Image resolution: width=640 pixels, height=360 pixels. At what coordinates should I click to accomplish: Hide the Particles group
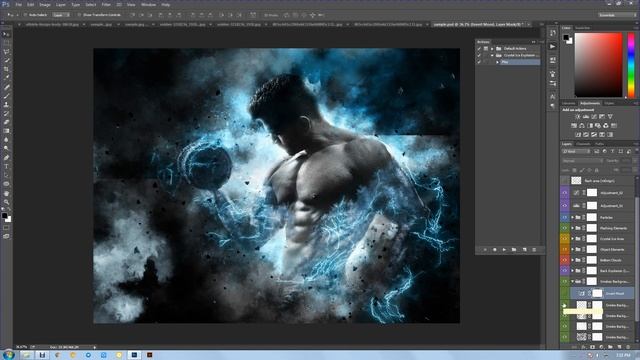pos(564,218)
